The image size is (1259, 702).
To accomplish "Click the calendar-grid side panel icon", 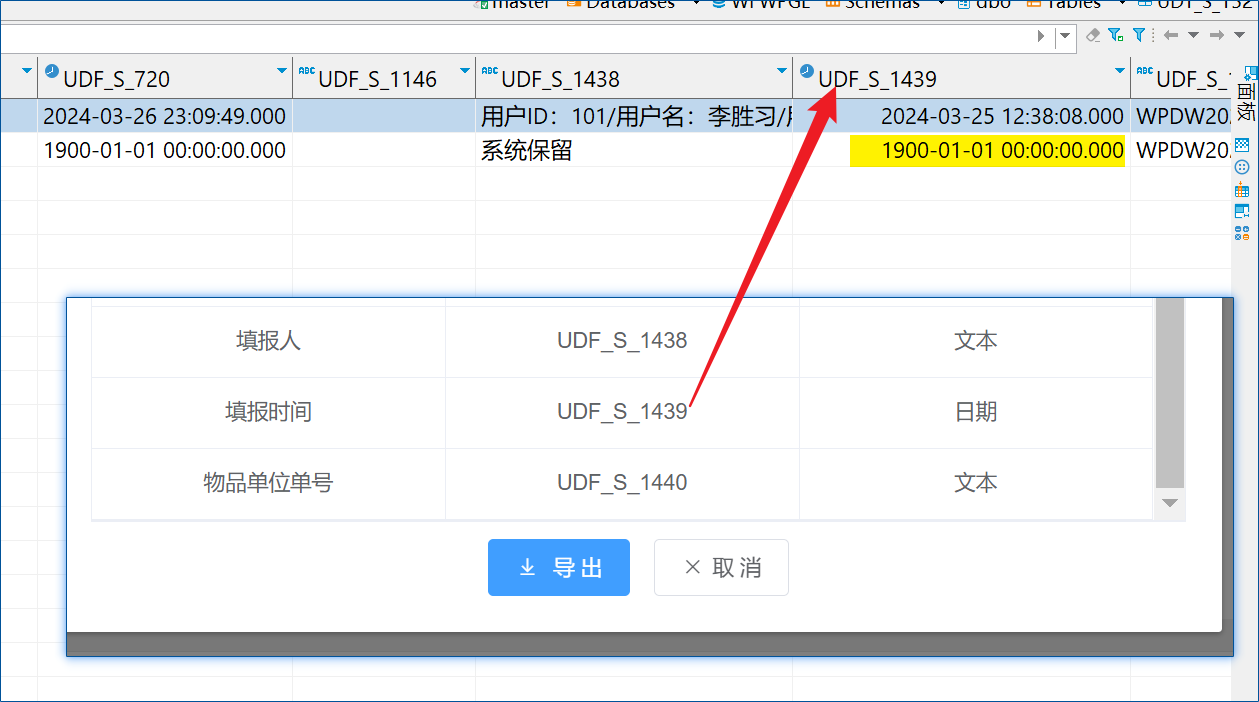I will click(1242, 189).
